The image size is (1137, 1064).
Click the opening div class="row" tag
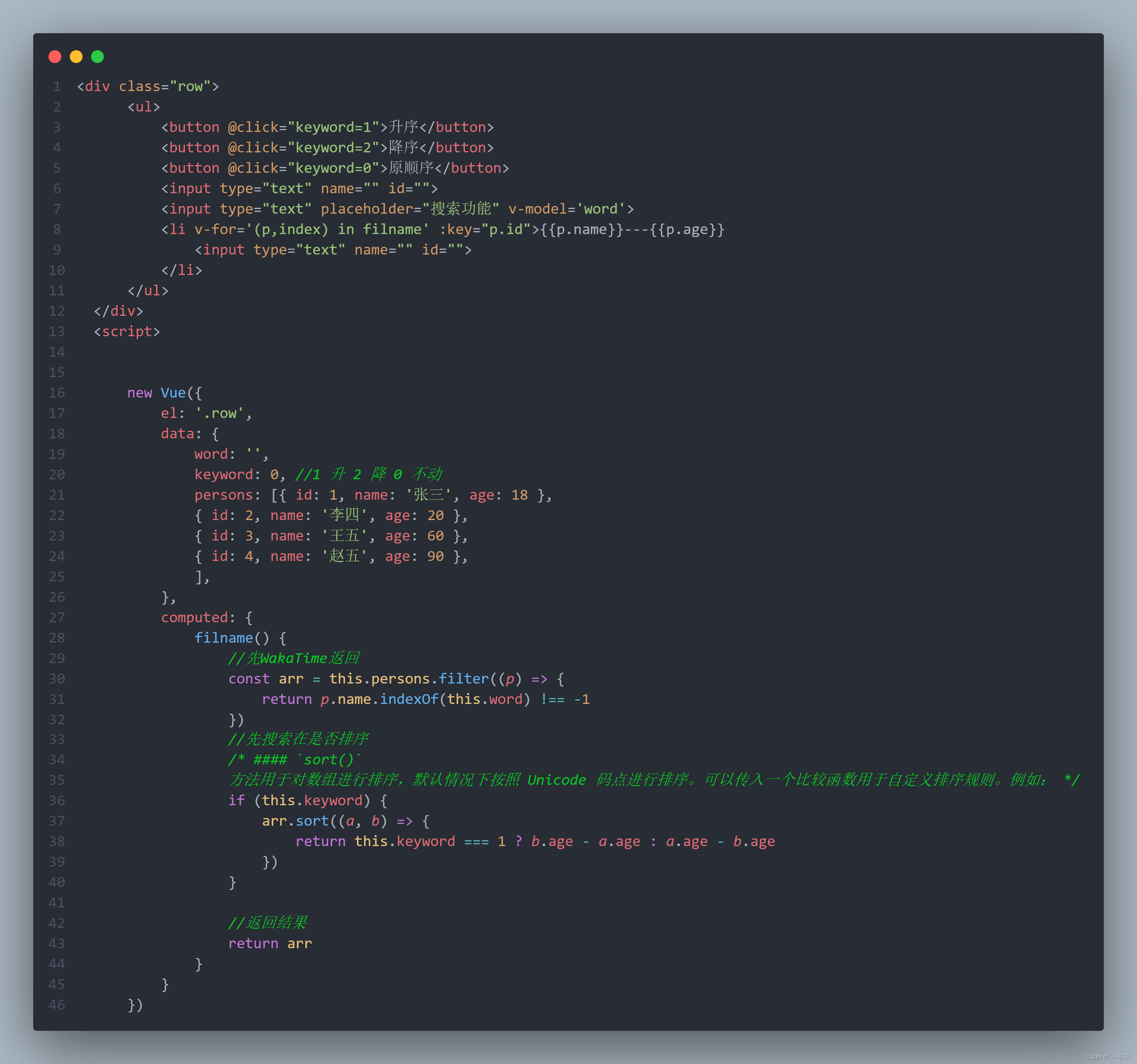pyautogui.click(x=148, y=86)
